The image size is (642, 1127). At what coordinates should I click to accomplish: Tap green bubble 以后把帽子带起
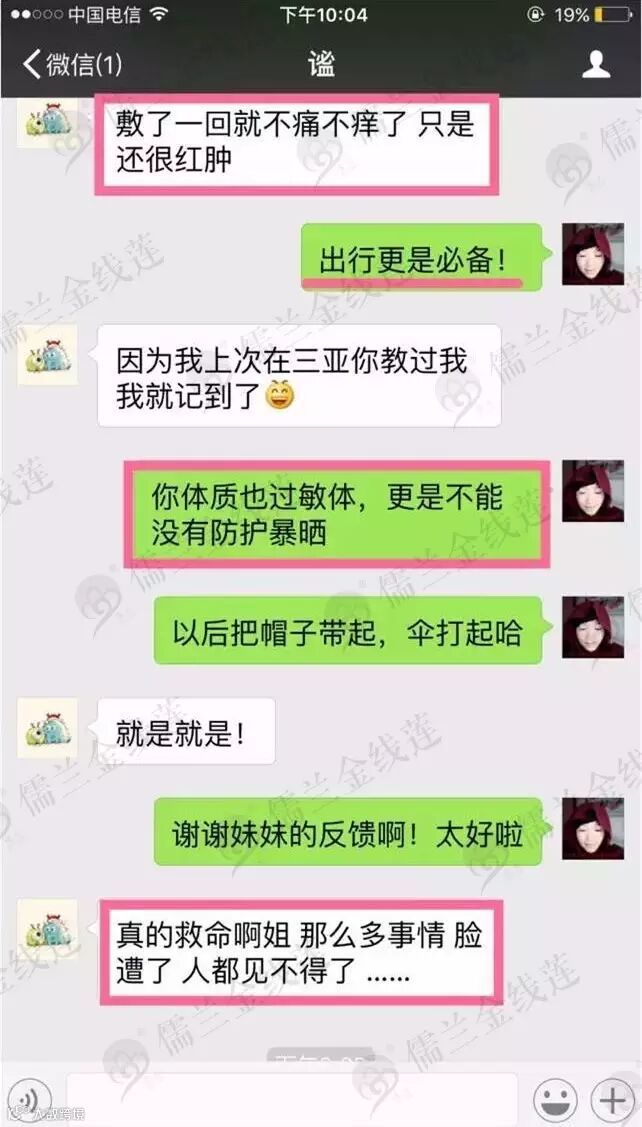348,630
